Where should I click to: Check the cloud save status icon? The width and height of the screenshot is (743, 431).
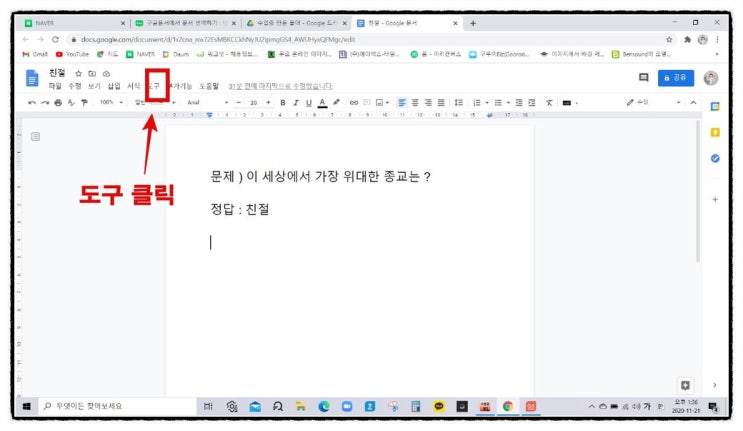pyautogui.click(x=106, y=73)
